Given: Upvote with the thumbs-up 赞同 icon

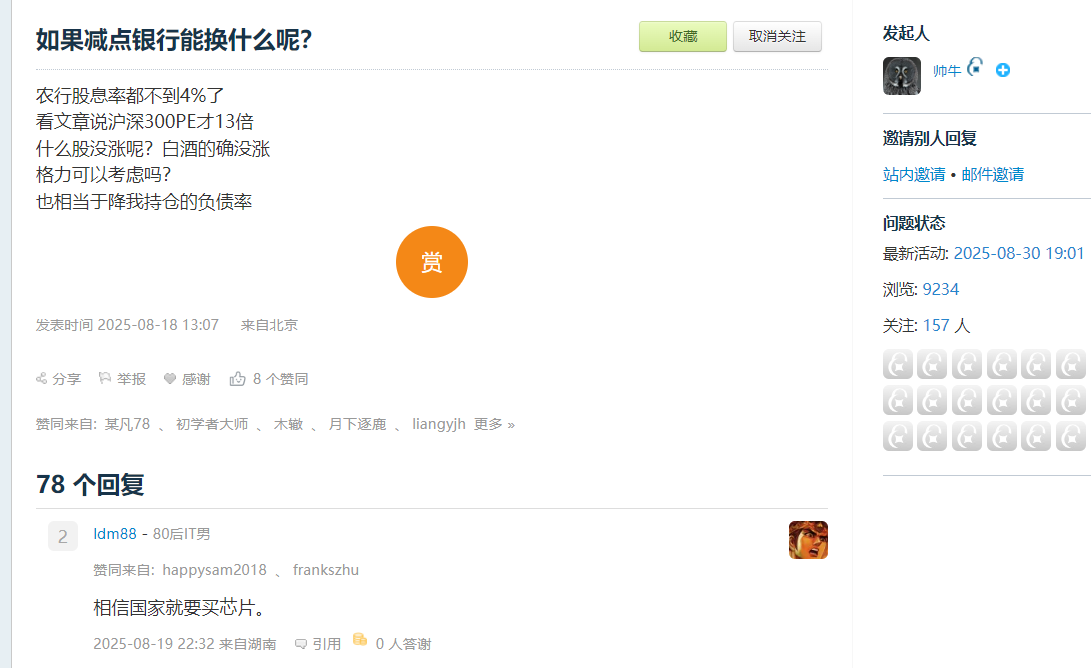Looking at the screenshot, I should tap(238, 379).
